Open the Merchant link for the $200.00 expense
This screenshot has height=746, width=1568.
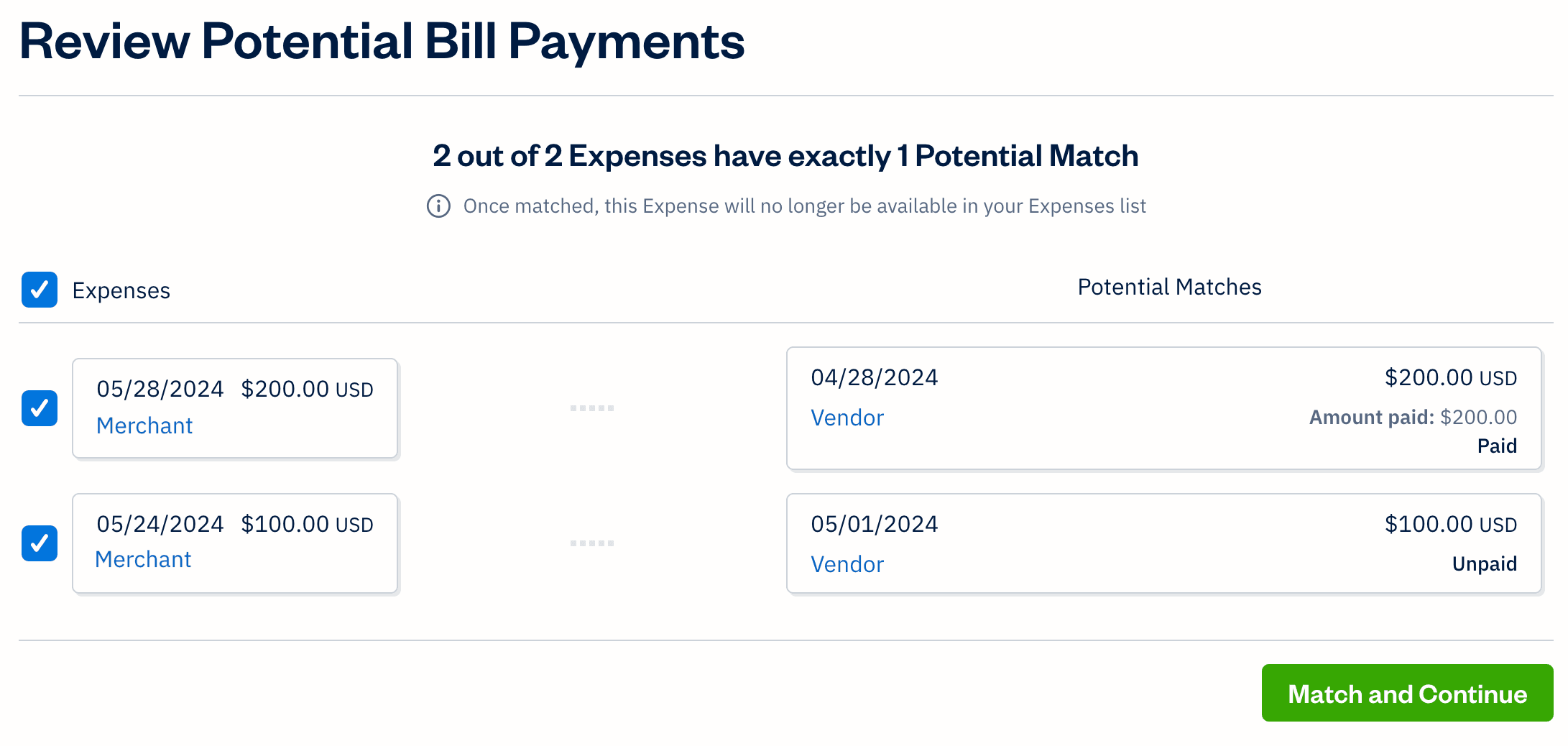144,425
